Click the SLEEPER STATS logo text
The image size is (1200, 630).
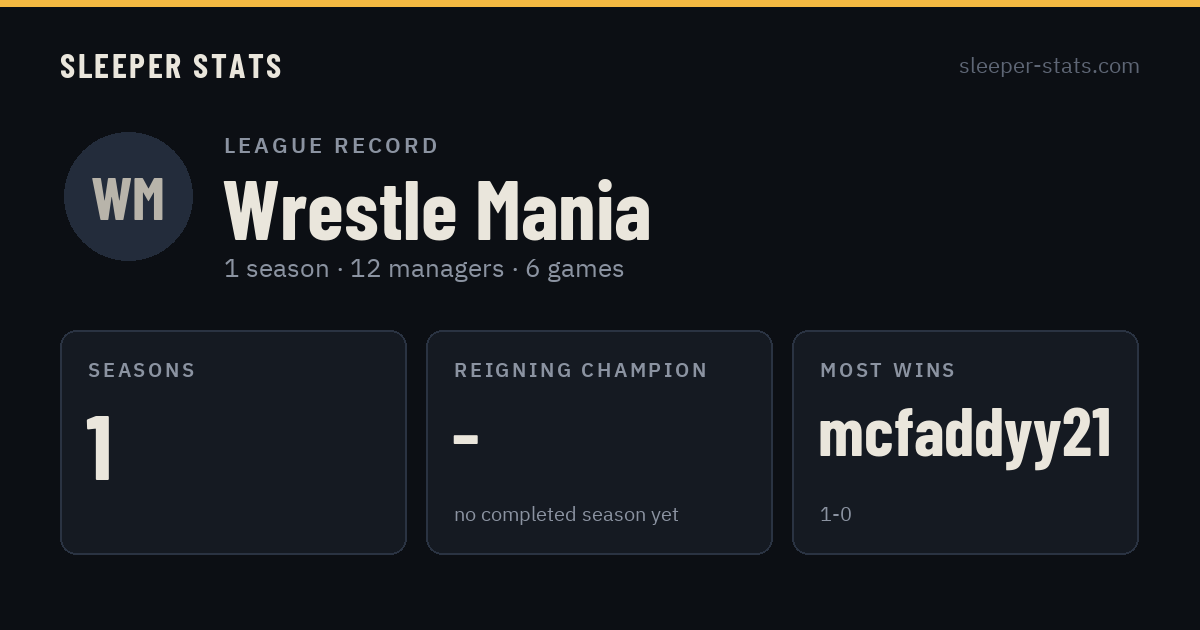coord(171,66)
